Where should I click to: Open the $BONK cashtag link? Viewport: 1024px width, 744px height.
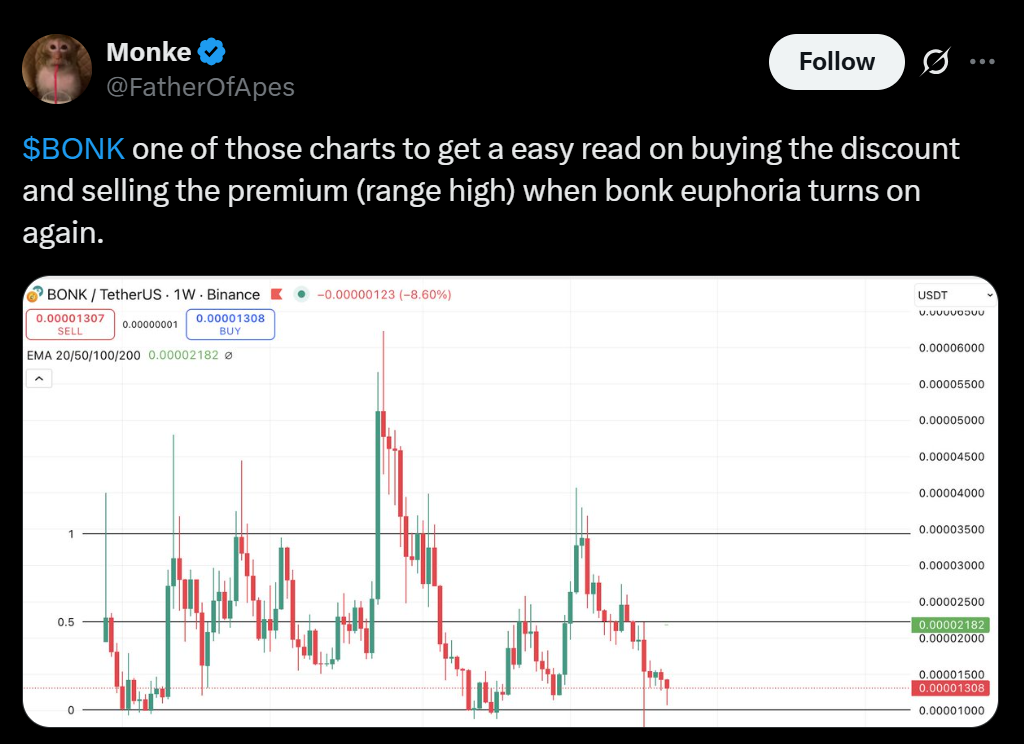[73, 149]
